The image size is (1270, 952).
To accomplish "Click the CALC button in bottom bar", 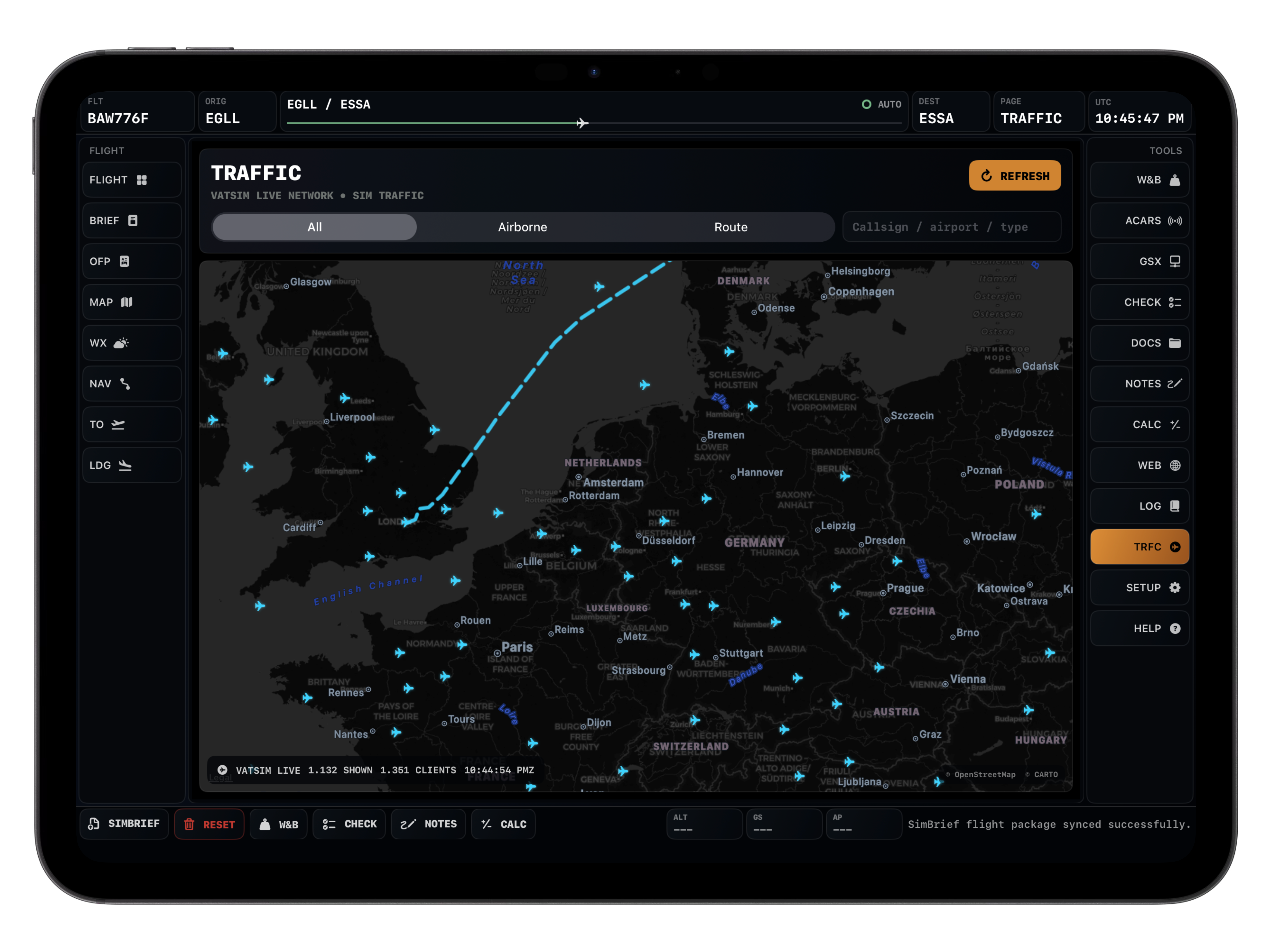I will [x=504, y=824].
